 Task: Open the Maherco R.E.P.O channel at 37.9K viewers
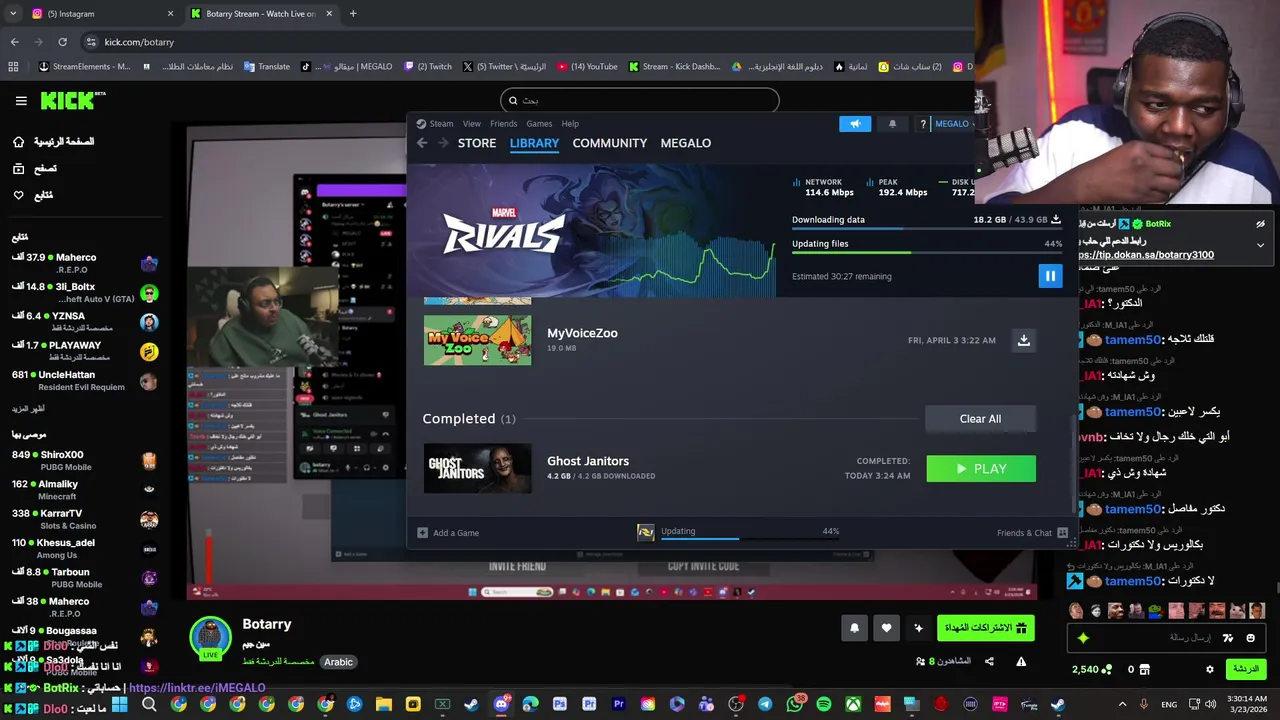click(x=85, y=264)
